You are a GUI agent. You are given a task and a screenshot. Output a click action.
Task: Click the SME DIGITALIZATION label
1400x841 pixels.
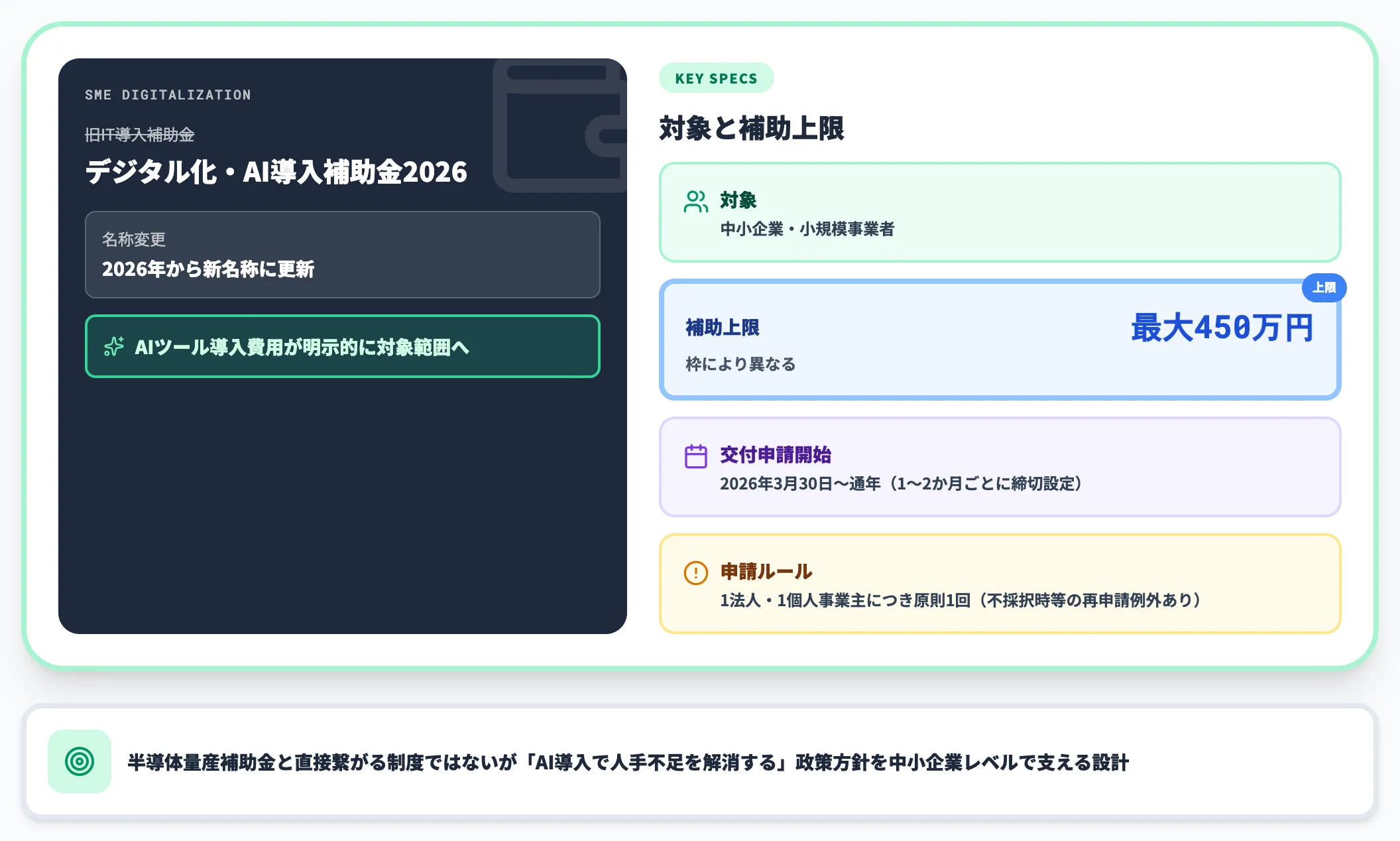point(168,95)
